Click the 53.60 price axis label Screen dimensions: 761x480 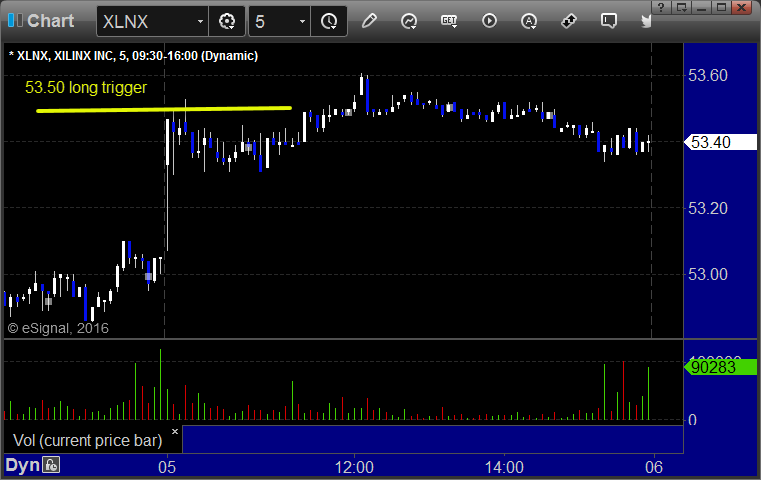click(708, 75)
